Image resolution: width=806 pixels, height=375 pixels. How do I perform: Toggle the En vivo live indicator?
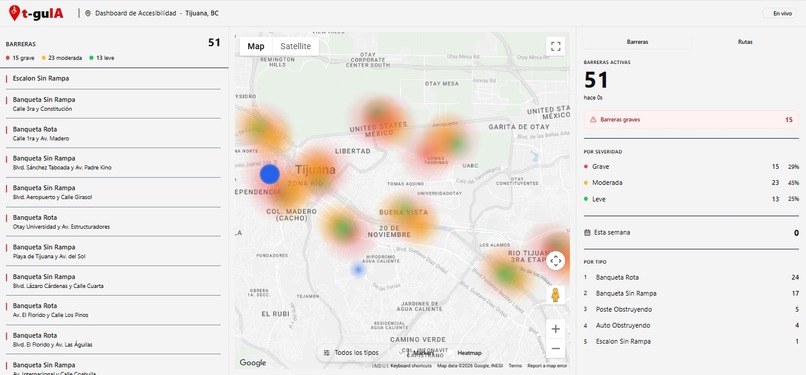click(x=779, y=13)
